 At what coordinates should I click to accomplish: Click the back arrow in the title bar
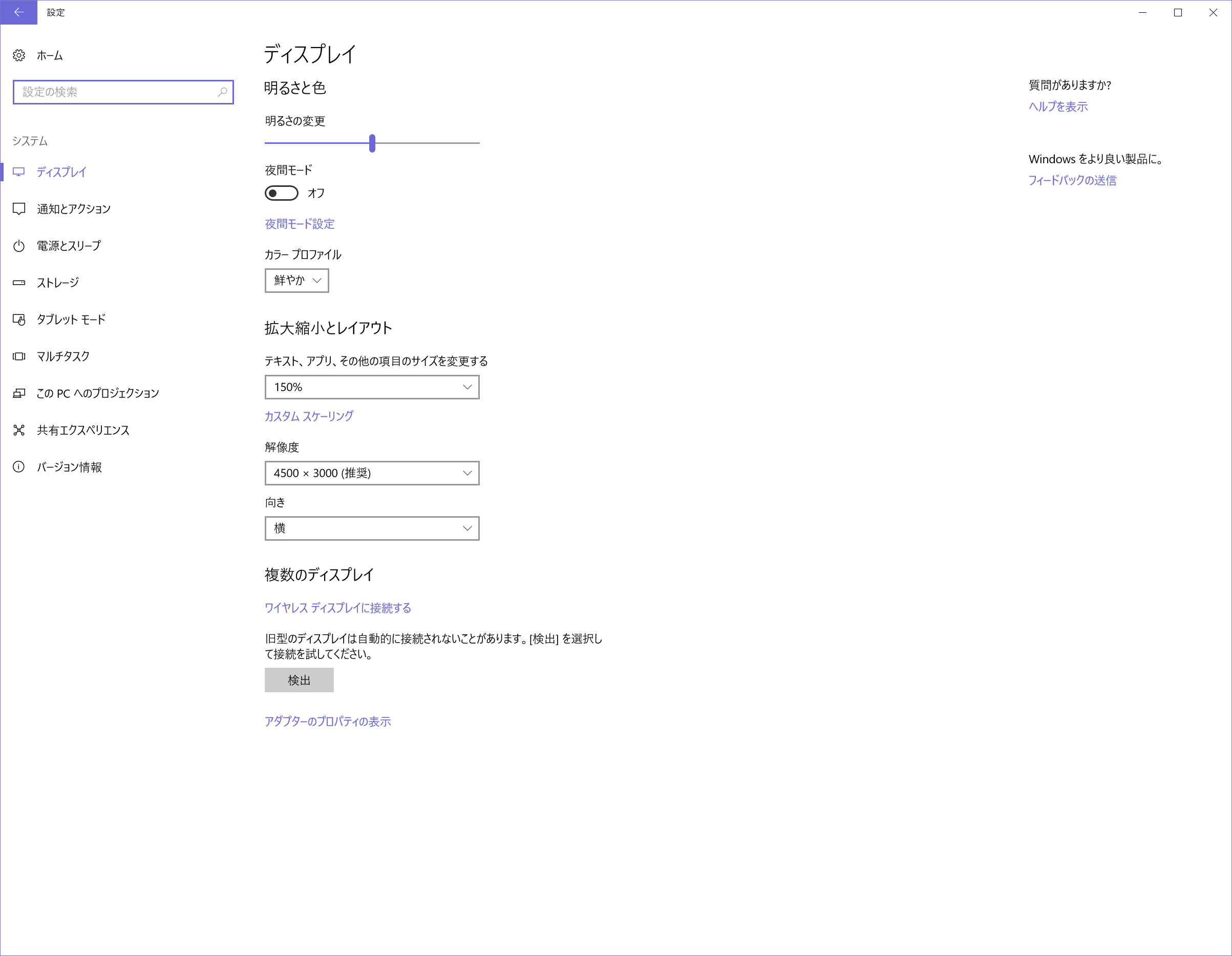[18, 12]
